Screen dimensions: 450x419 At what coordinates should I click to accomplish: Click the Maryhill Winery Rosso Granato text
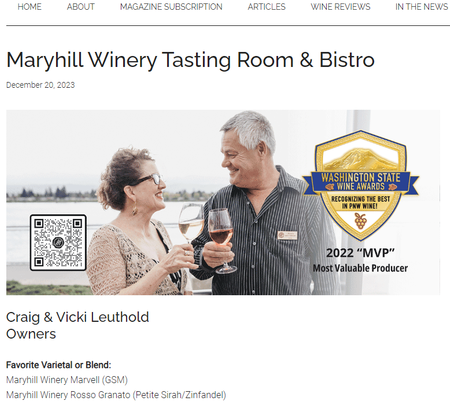coord(68,395)
